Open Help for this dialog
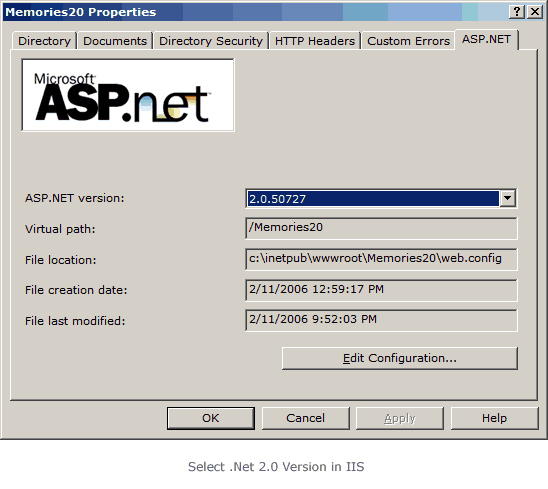 (x=495, y=418)
